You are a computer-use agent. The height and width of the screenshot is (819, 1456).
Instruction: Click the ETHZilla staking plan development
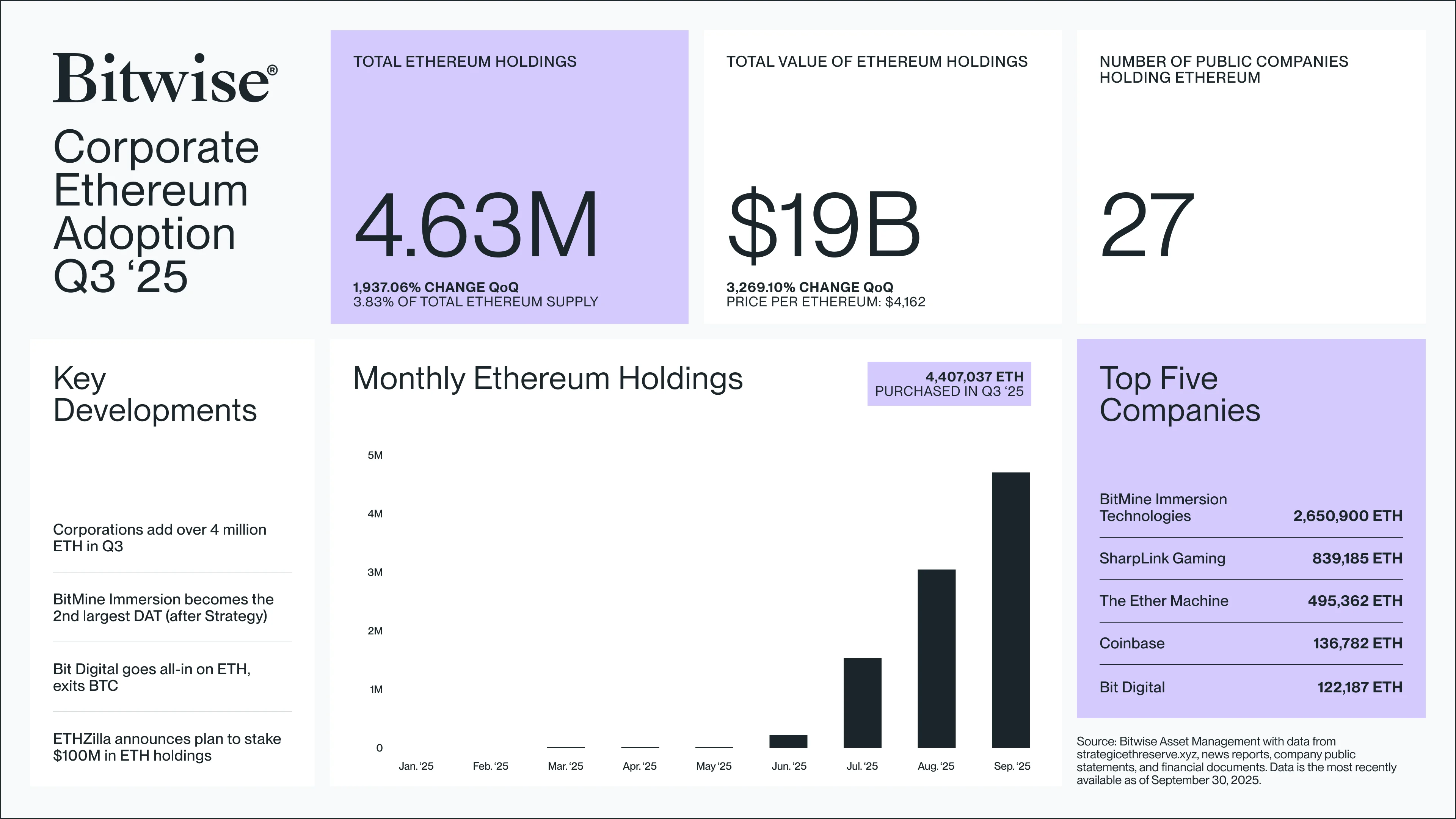coord(167,747)
